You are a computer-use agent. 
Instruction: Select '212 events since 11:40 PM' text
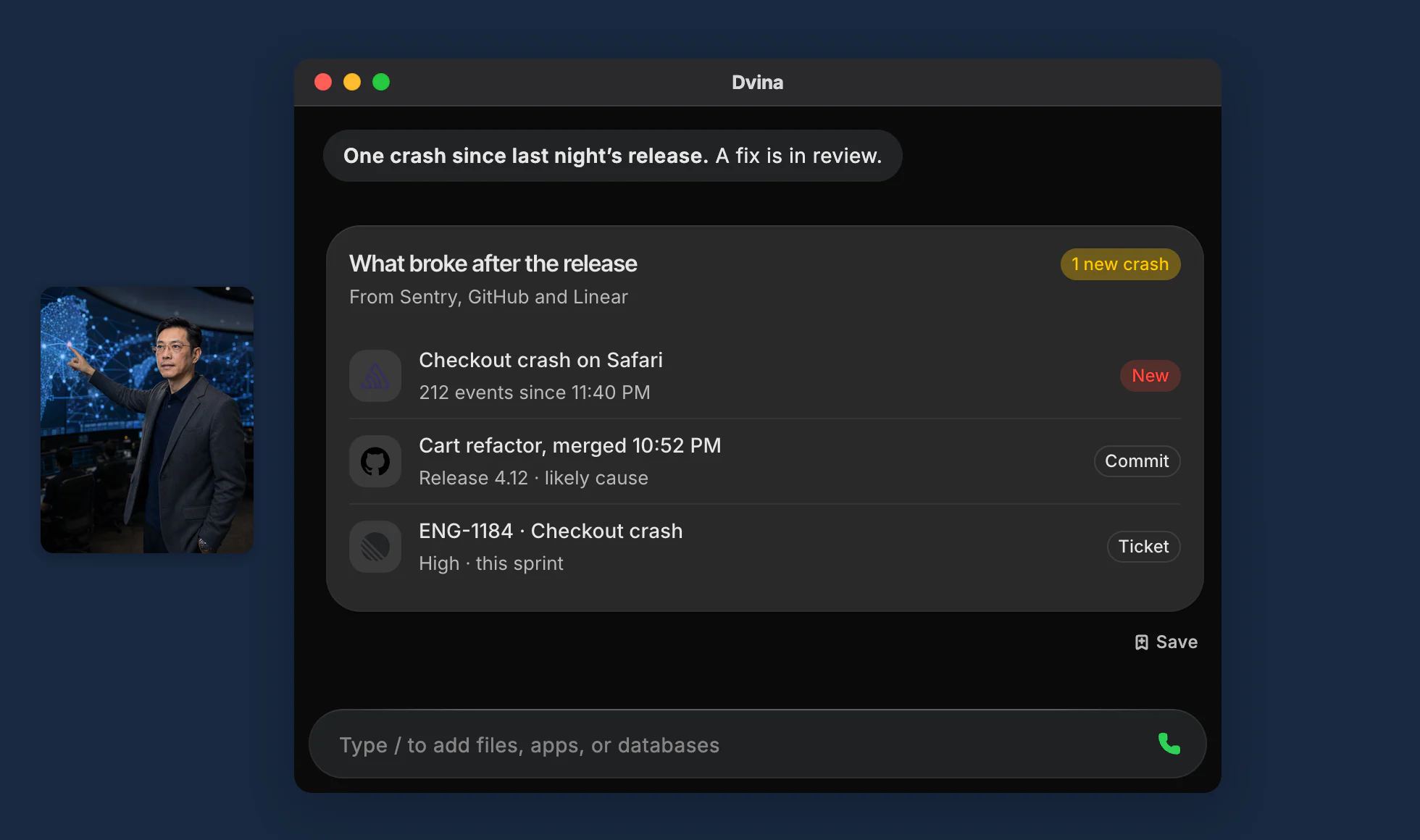pos(535,392)
